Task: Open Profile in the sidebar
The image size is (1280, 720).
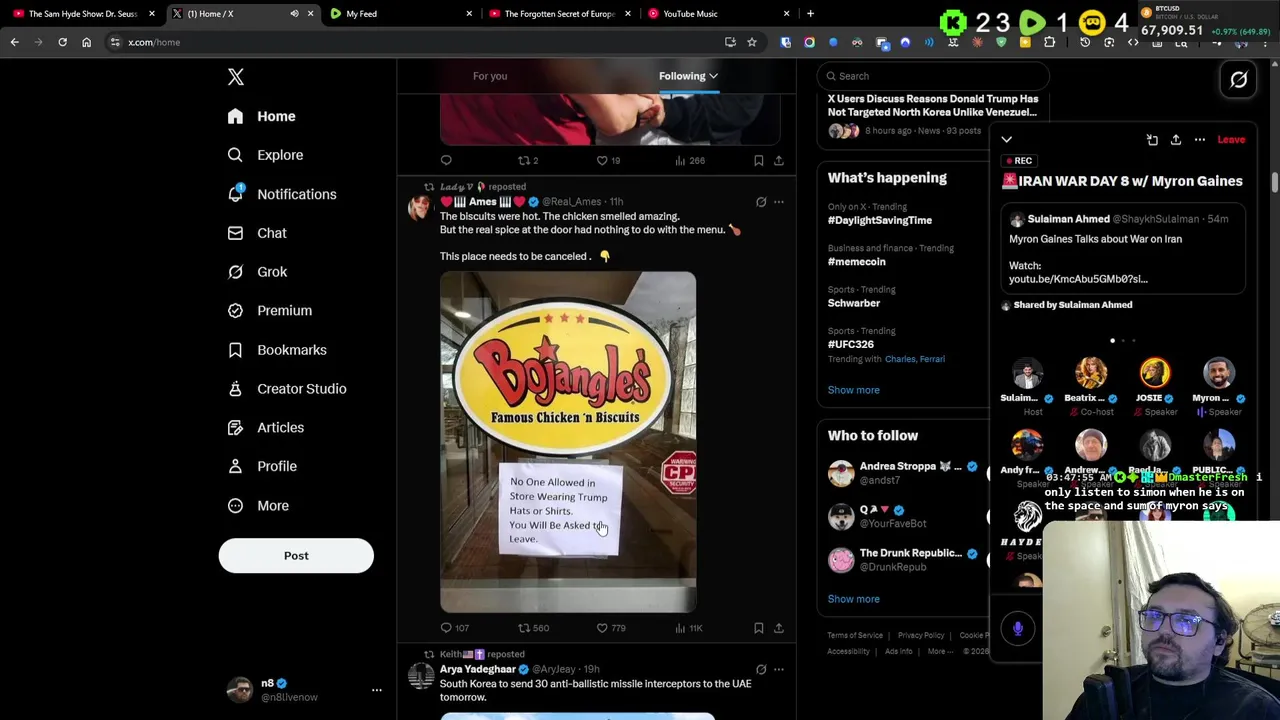Action: click(261, 466)
